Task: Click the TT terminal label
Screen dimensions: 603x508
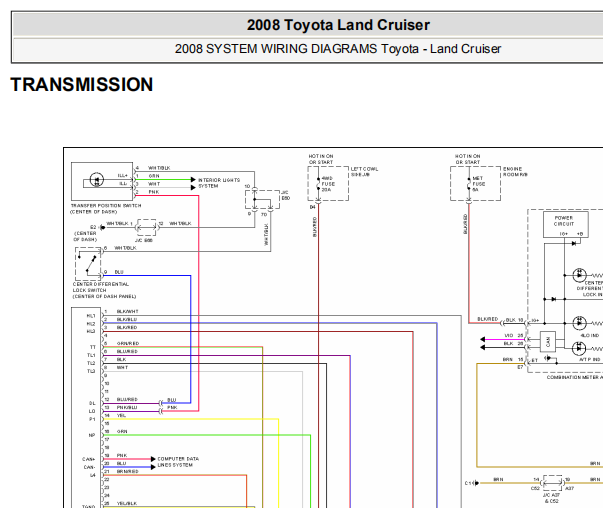Action: tap(92, 347)
